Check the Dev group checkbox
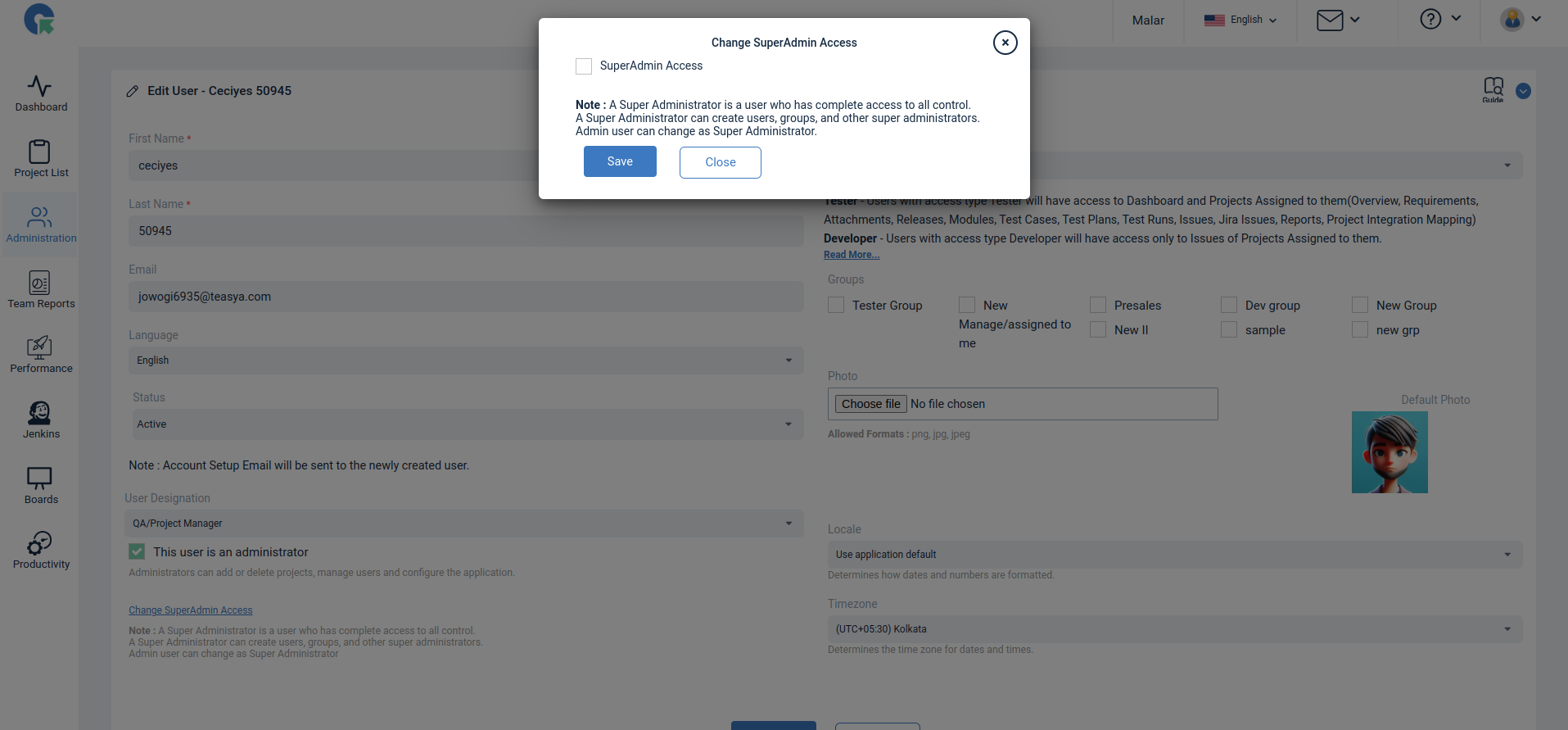Screen dimensions: 1568x730 pyautogui.click(x=1229, y=305)
